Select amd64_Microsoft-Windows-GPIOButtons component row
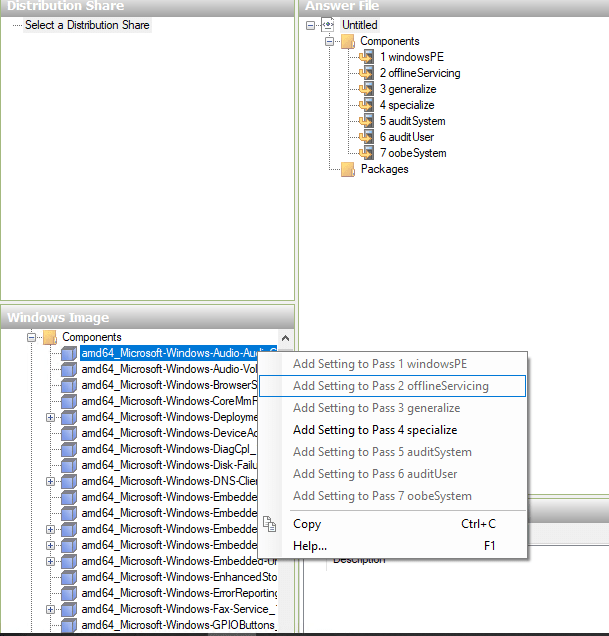The image size is (609, 636). [x=179, y=625]
